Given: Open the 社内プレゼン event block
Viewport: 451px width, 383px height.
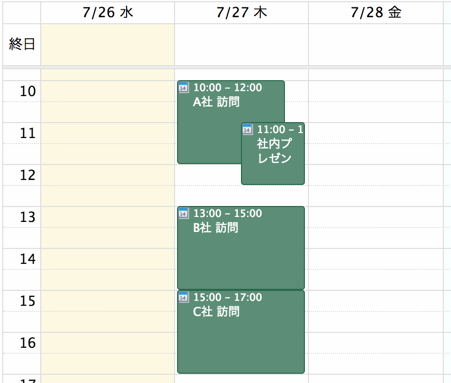Looking at the screenshot, I should 273,153.
